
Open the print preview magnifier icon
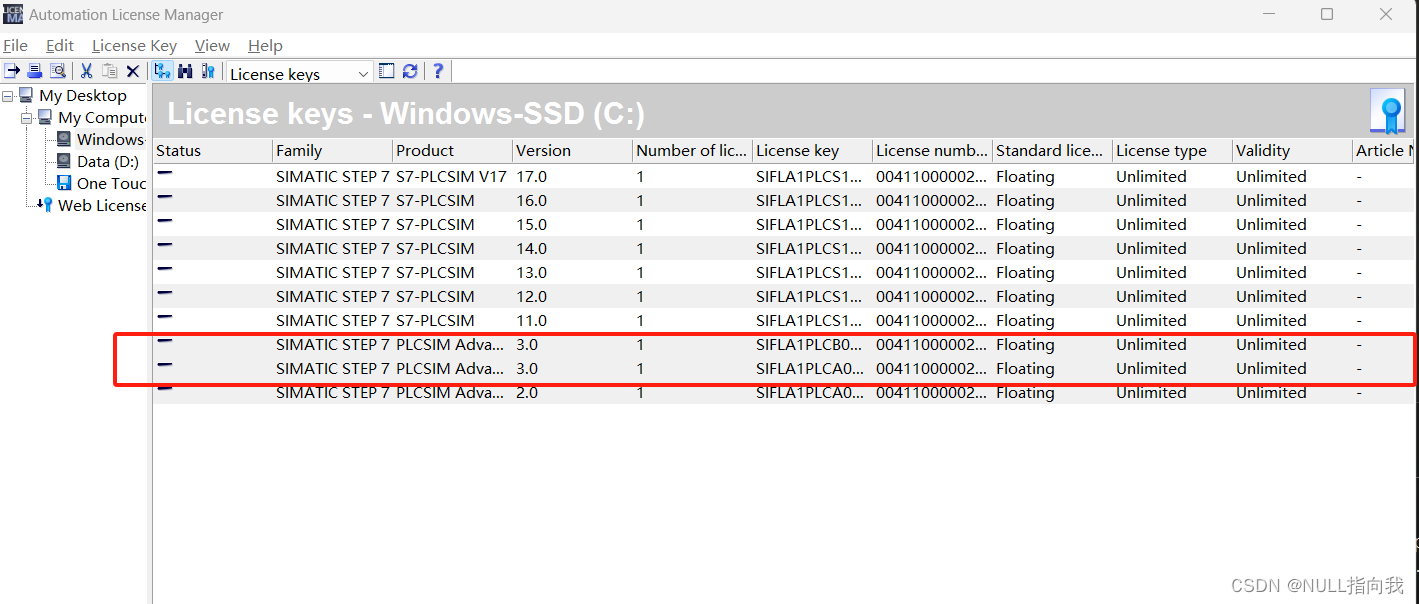(58, 71)
